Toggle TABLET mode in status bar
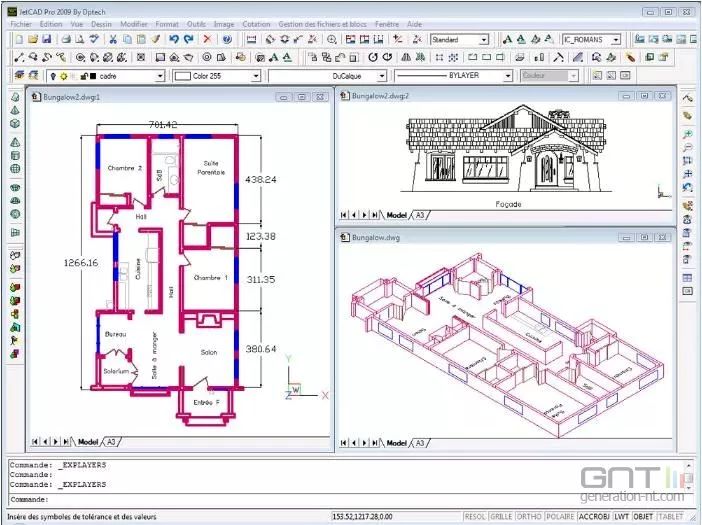702x525 pixels. coord(670,517)
